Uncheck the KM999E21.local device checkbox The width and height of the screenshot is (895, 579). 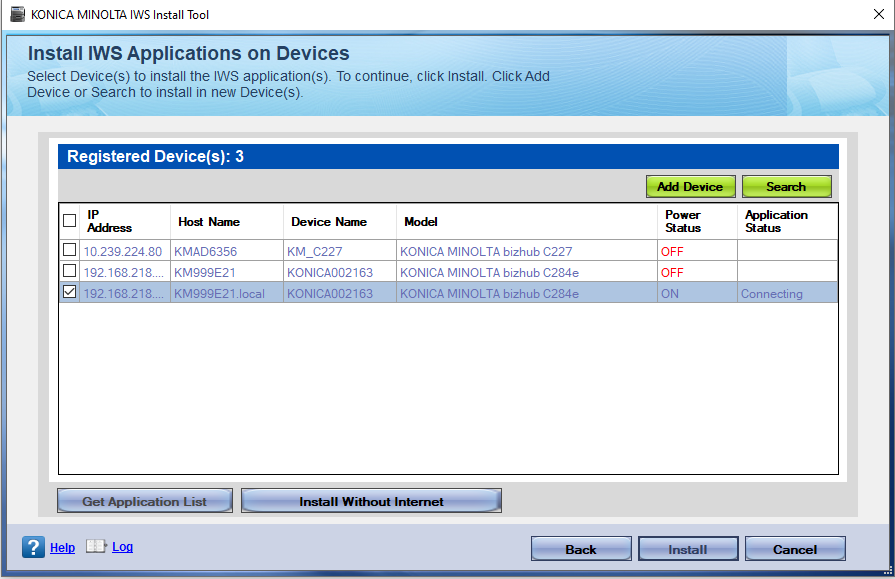coord(69,293)
